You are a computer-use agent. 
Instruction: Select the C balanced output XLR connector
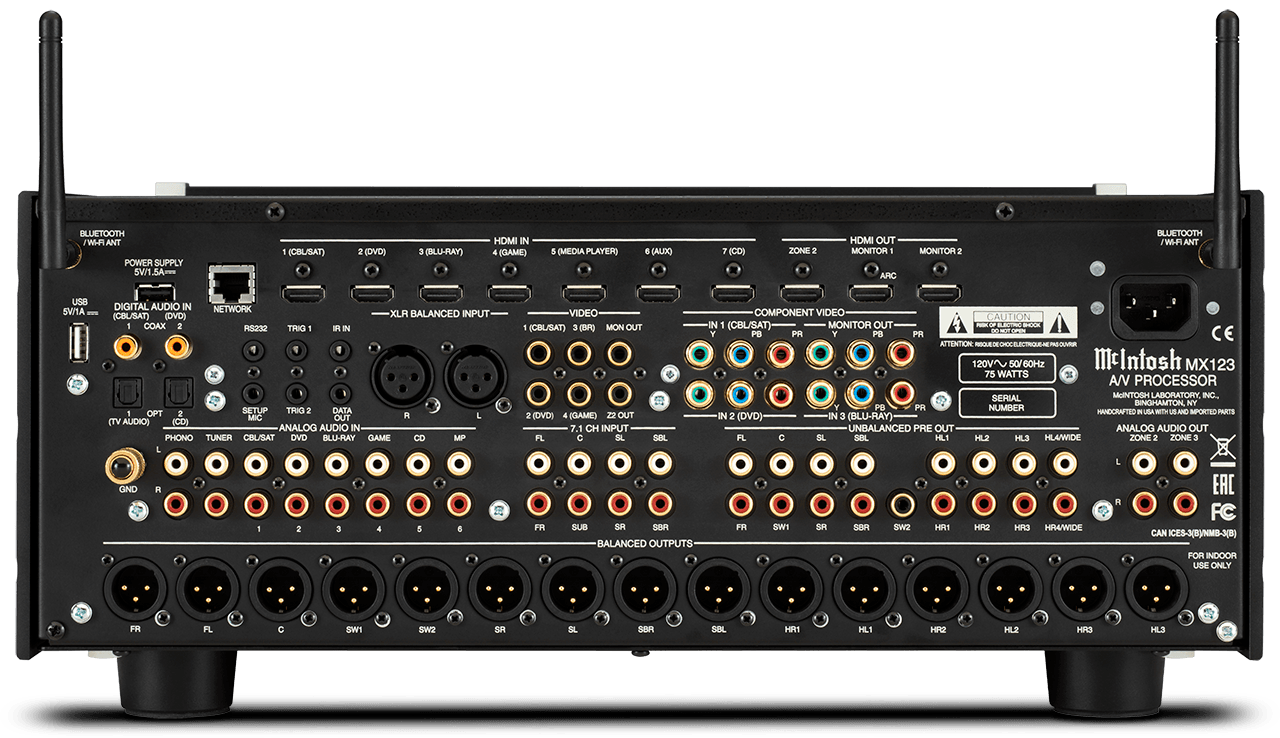281,589
